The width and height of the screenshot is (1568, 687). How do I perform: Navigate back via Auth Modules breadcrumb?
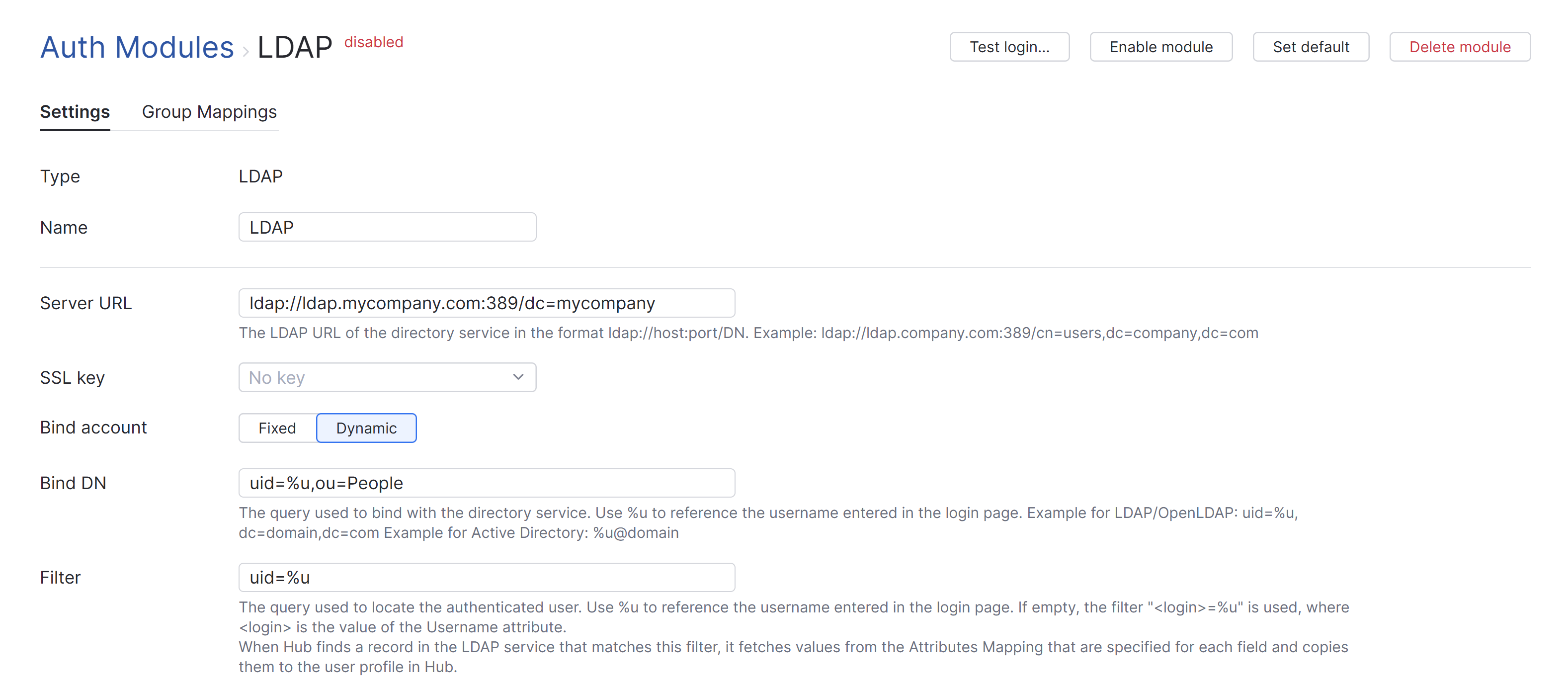pyautogui.click(x=136, y=46)
